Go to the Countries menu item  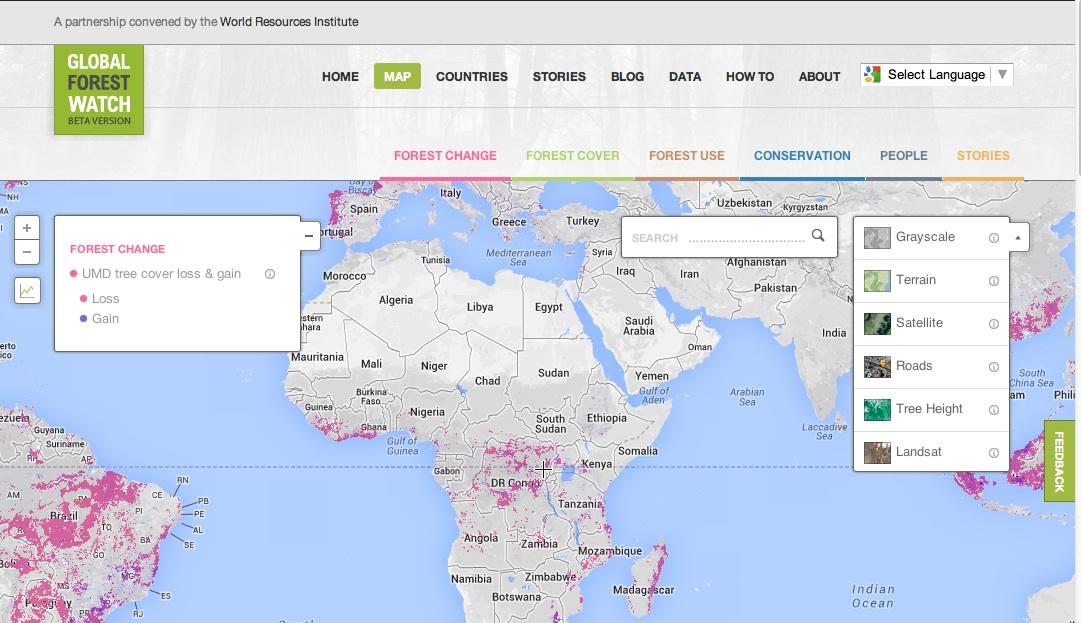click(x=471, y=77)
